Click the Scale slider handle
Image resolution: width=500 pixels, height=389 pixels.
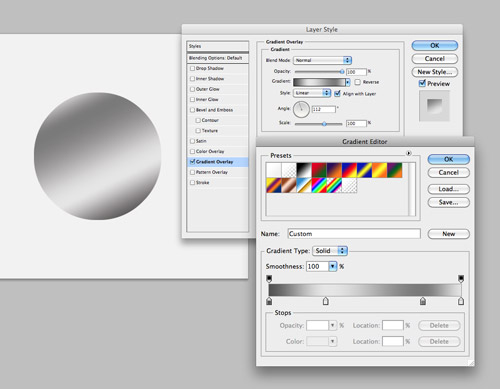point(324,124)
